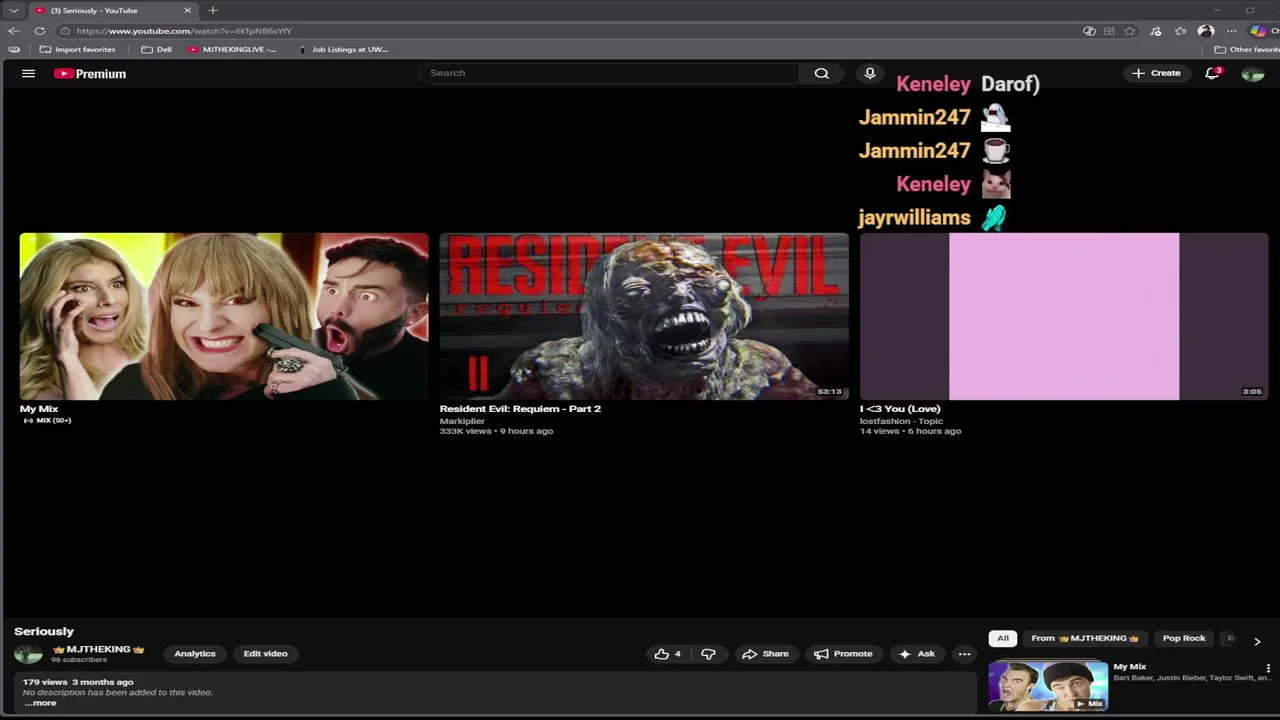Open more actions ellipsis menu
The image size is (1280, 720).
pos(964,654)
